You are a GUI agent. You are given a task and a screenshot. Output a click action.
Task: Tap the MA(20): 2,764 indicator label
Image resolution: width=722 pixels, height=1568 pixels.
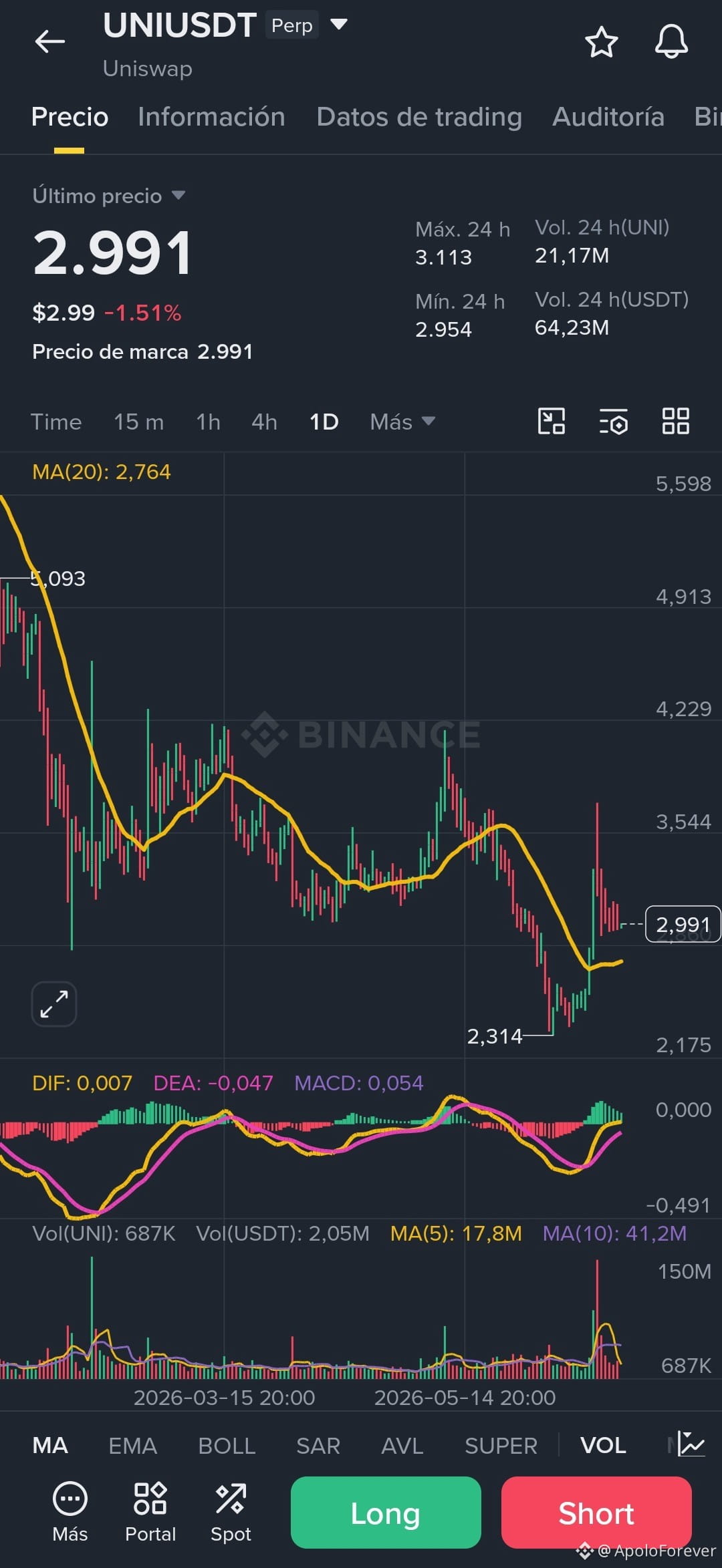tap(102, 472)
